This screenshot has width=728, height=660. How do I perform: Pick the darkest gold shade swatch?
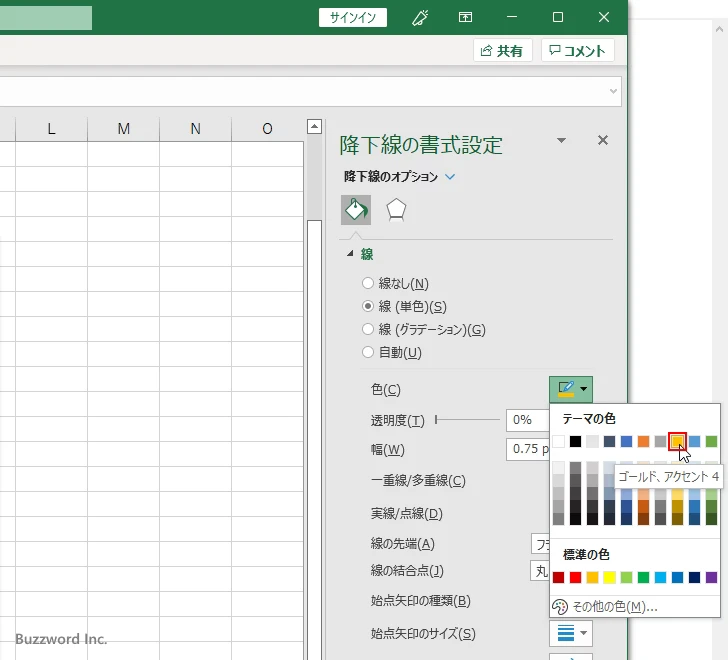(x=677, y=519)
